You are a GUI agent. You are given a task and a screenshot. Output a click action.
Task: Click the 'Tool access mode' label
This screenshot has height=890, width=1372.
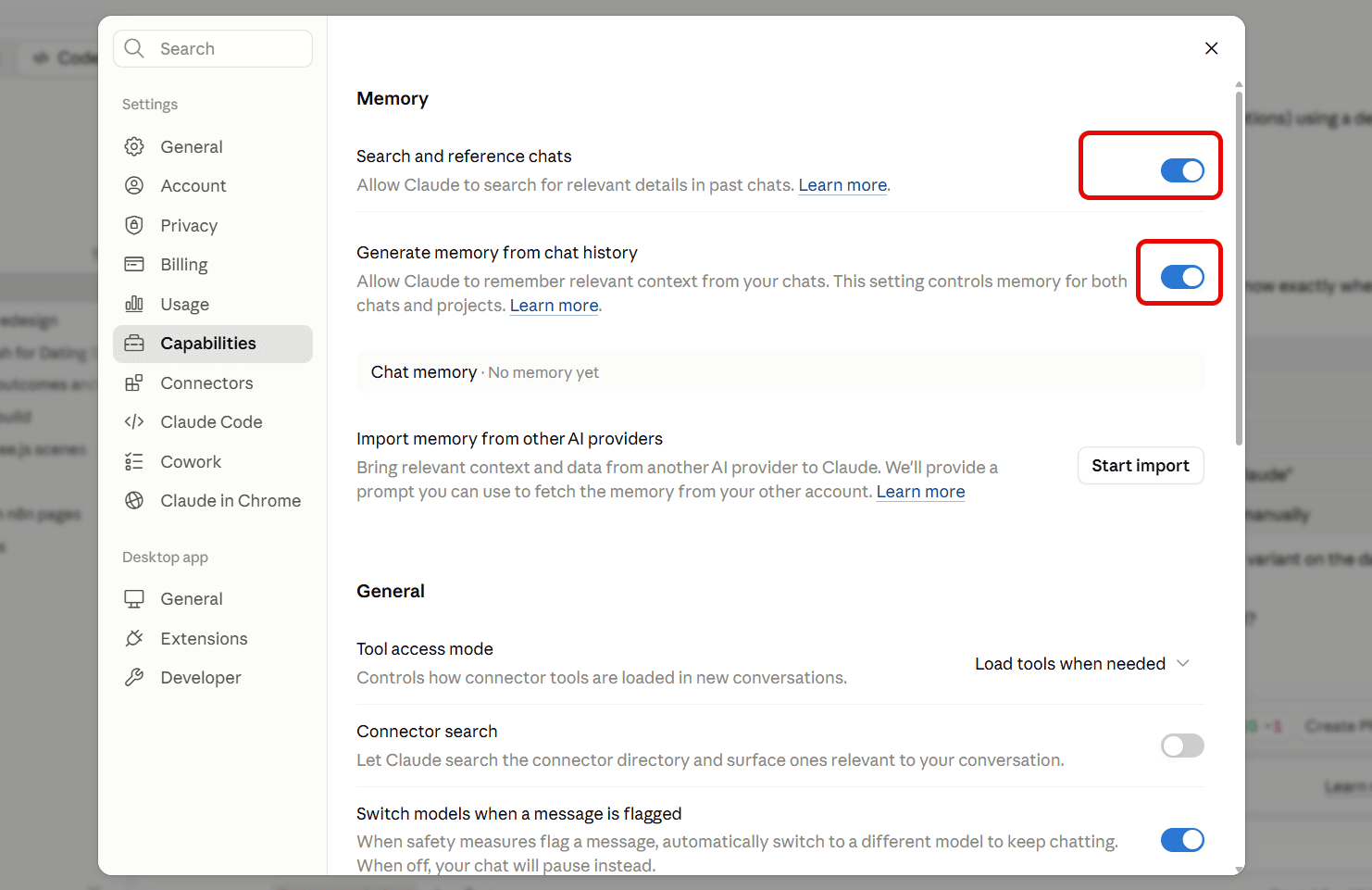(425, 649)
